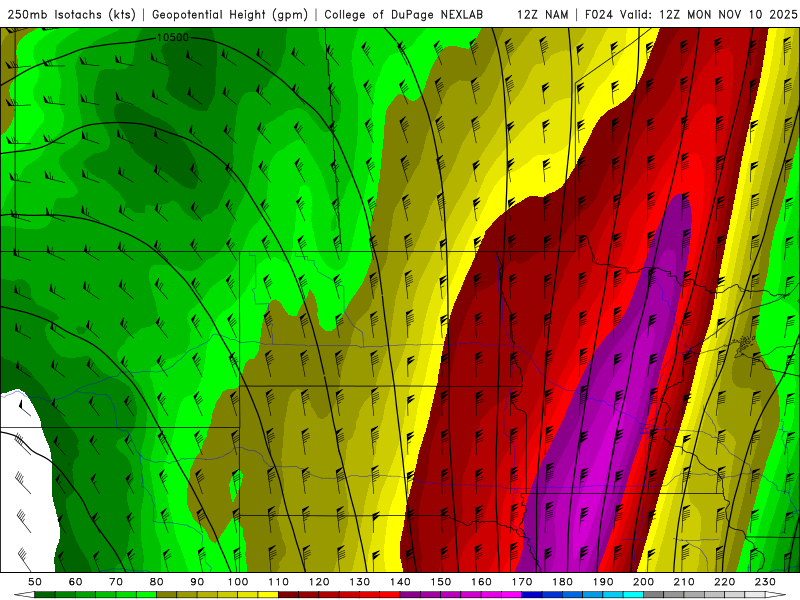The image size is (800, 600).
Task: Click the 10500 height contour label
Action: coord(172,38)
